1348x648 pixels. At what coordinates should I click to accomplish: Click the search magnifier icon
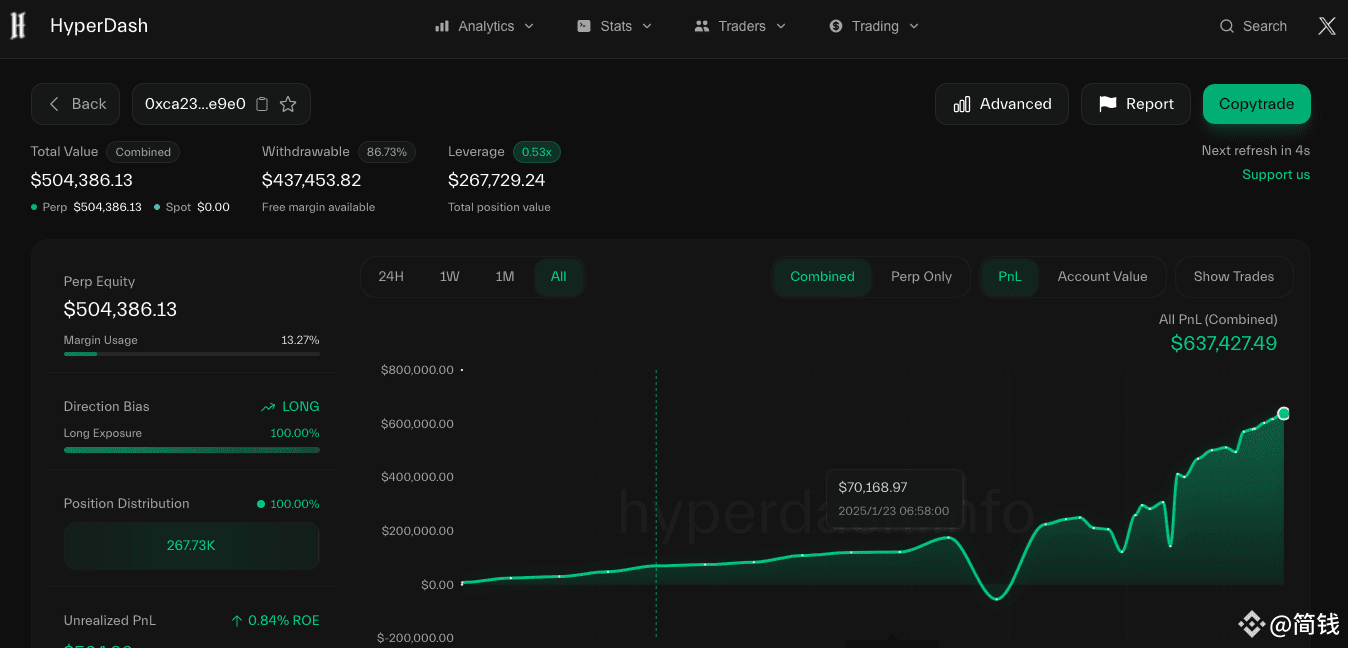(x=1227, y=26)
